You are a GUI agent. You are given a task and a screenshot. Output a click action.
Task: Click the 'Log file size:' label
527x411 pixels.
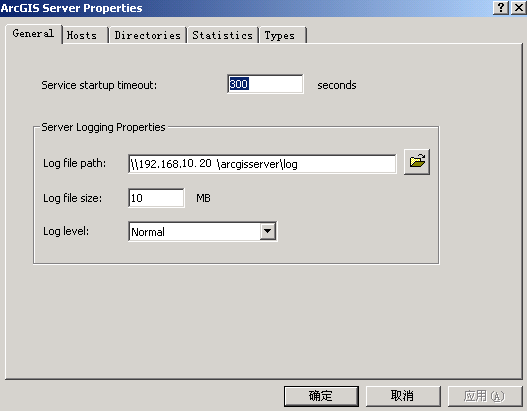click(72, 198)
